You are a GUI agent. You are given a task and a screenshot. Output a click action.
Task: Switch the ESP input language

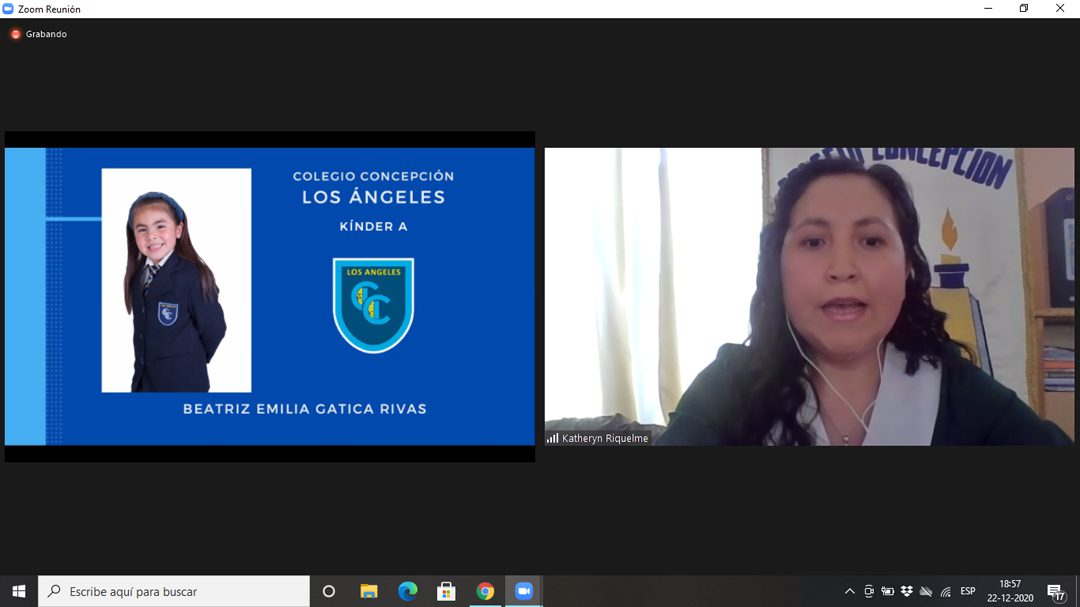(x=968, y=591)
